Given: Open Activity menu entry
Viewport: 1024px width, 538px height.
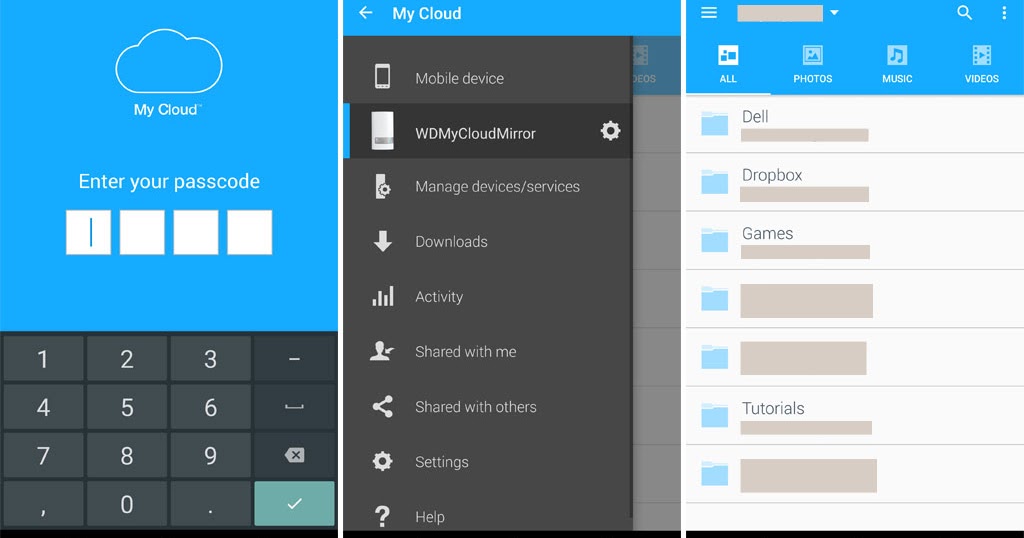Looking at the screenshot, I should click(x=487, y=296).
